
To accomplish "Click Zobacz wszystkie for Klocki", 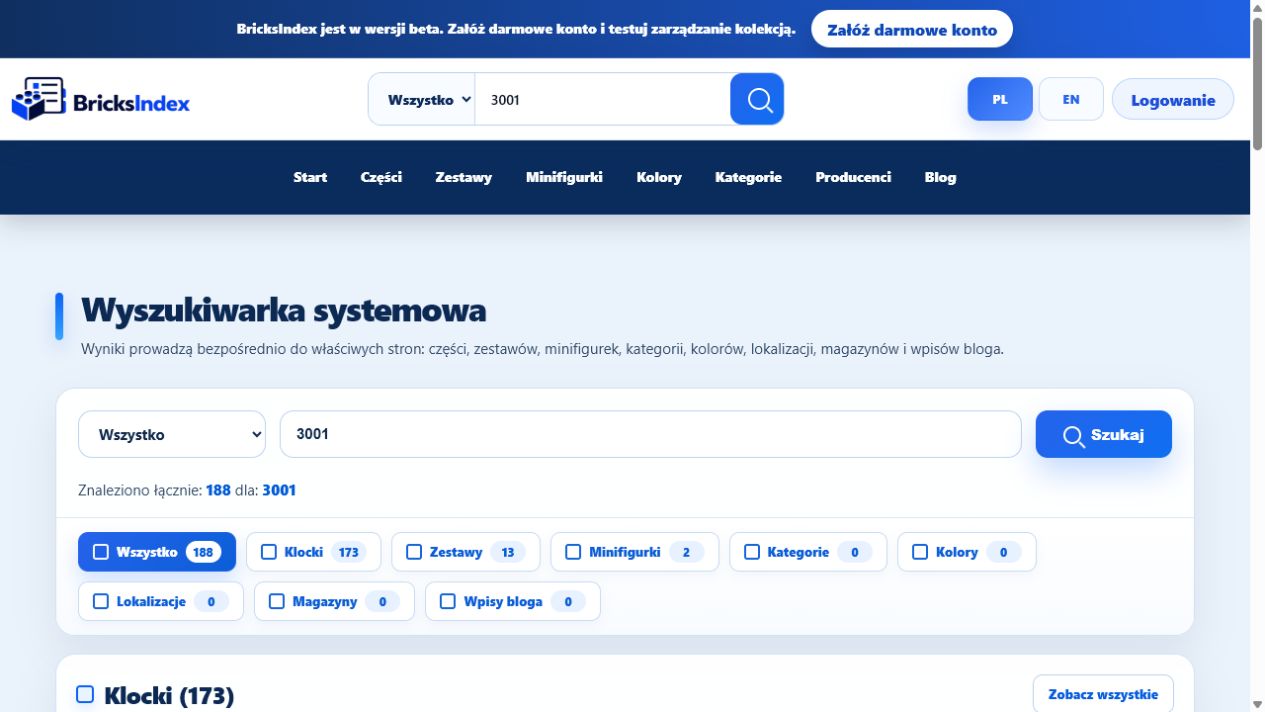I will pos(1103,693).
